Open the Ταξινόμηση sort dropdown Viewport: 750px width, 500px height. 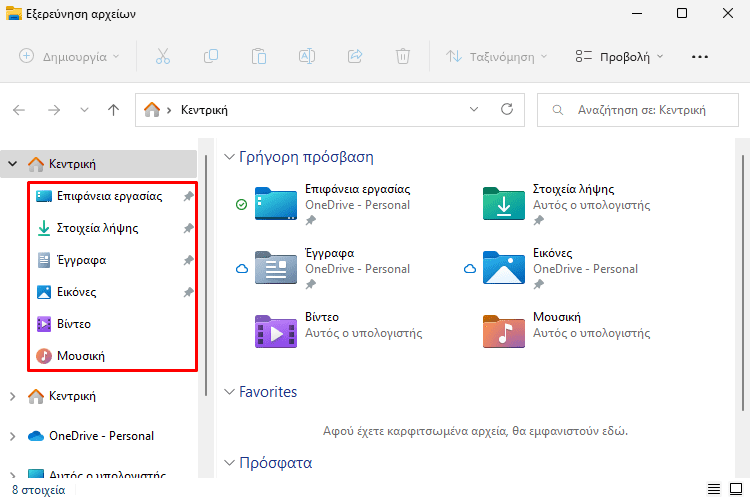pyautogui.click(x=496, y=56)
